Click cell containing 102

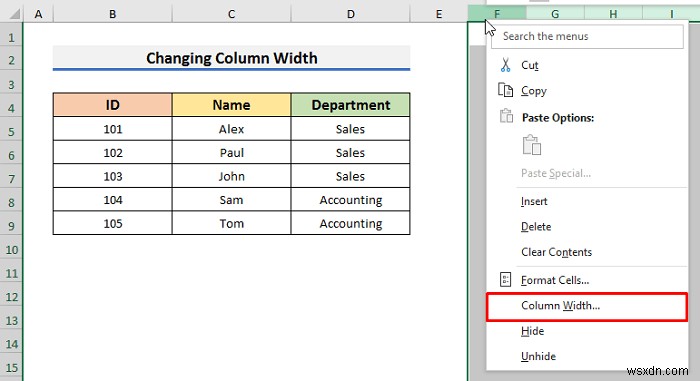pyautogui.click(x=112, y=153)
